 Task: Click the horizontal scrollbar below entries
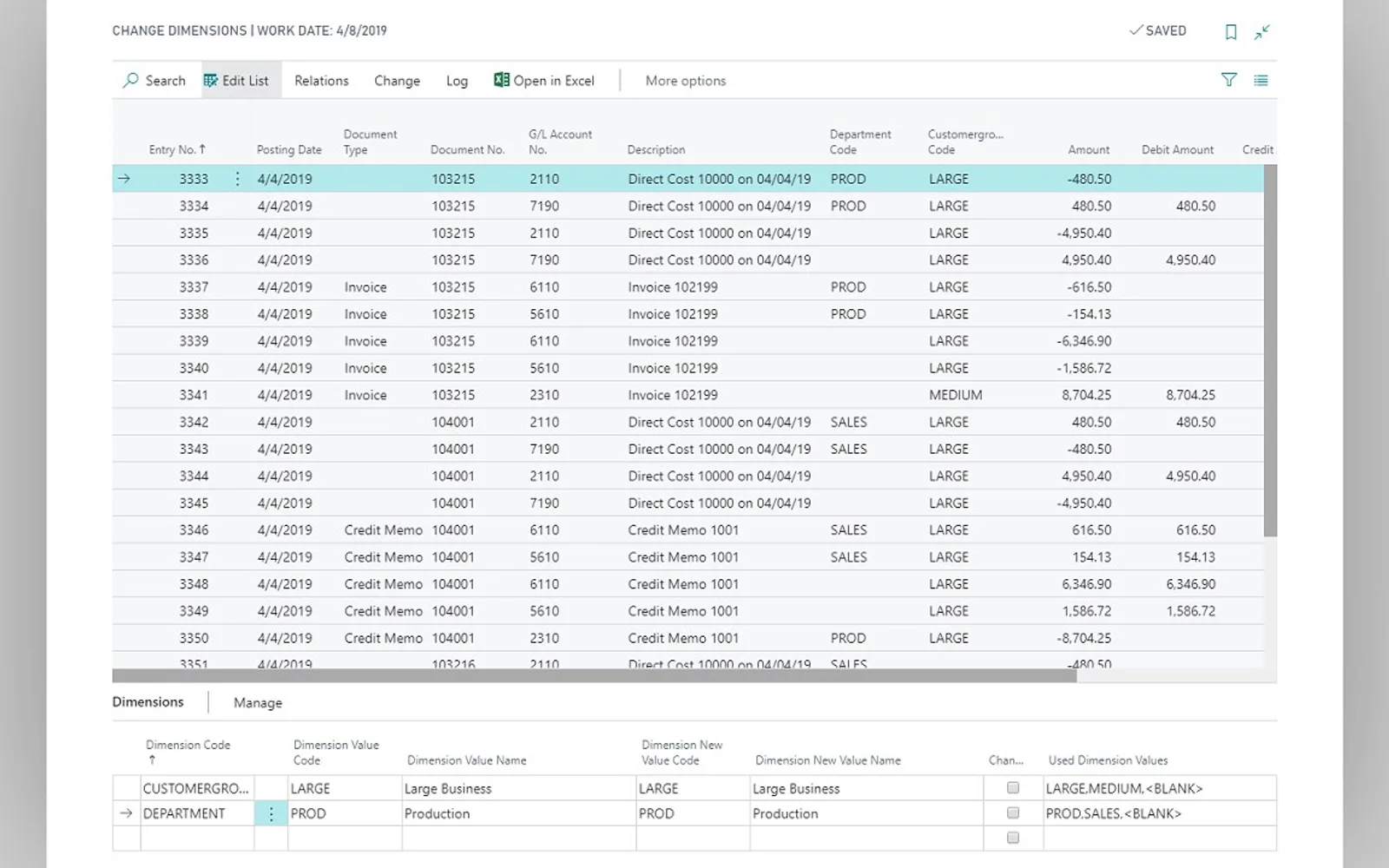click(x=595, y=675)
